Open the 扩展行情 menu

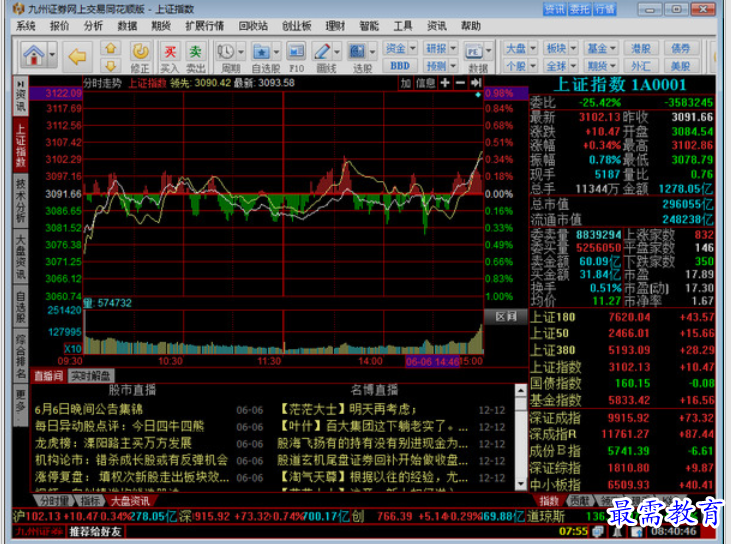click(x=205, y=26)
